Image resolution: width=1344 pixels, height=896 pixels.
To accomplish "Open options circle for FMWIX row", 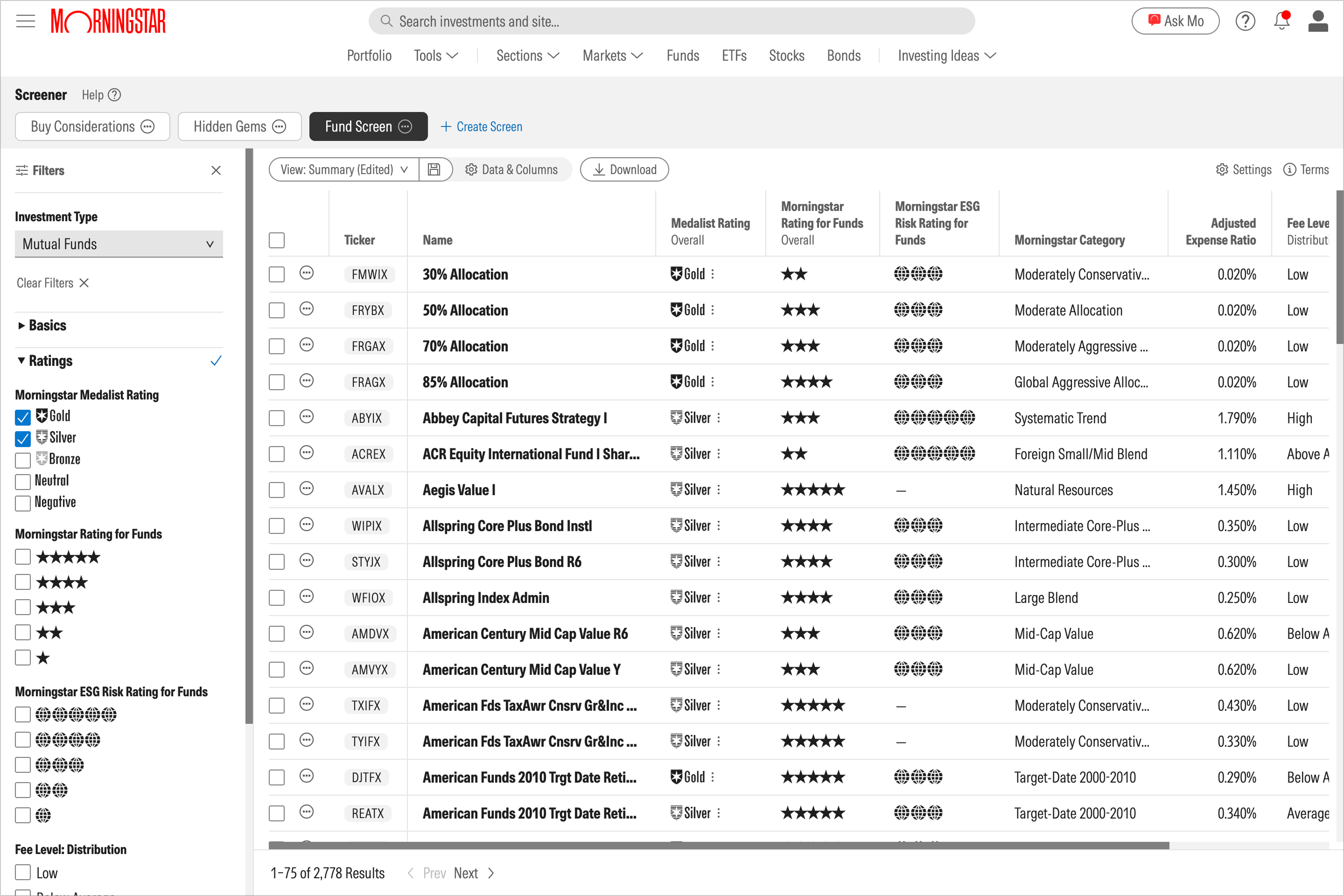I will point(306,274).
